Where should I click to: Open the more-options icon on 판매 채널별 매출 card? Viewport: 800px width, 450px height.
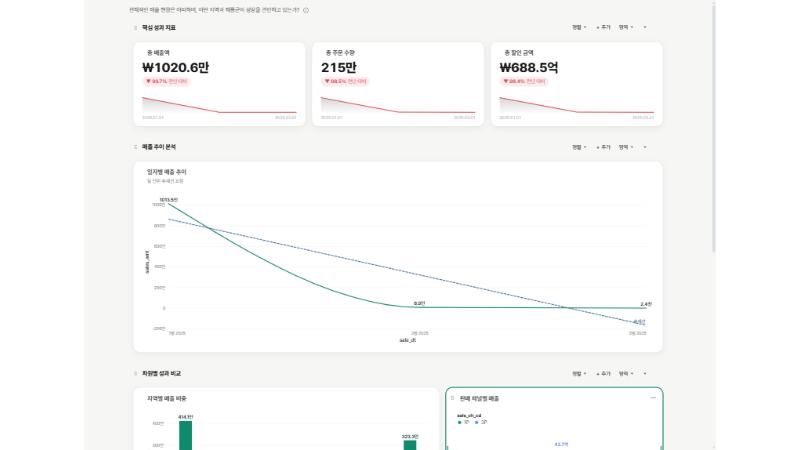(653, 397)
